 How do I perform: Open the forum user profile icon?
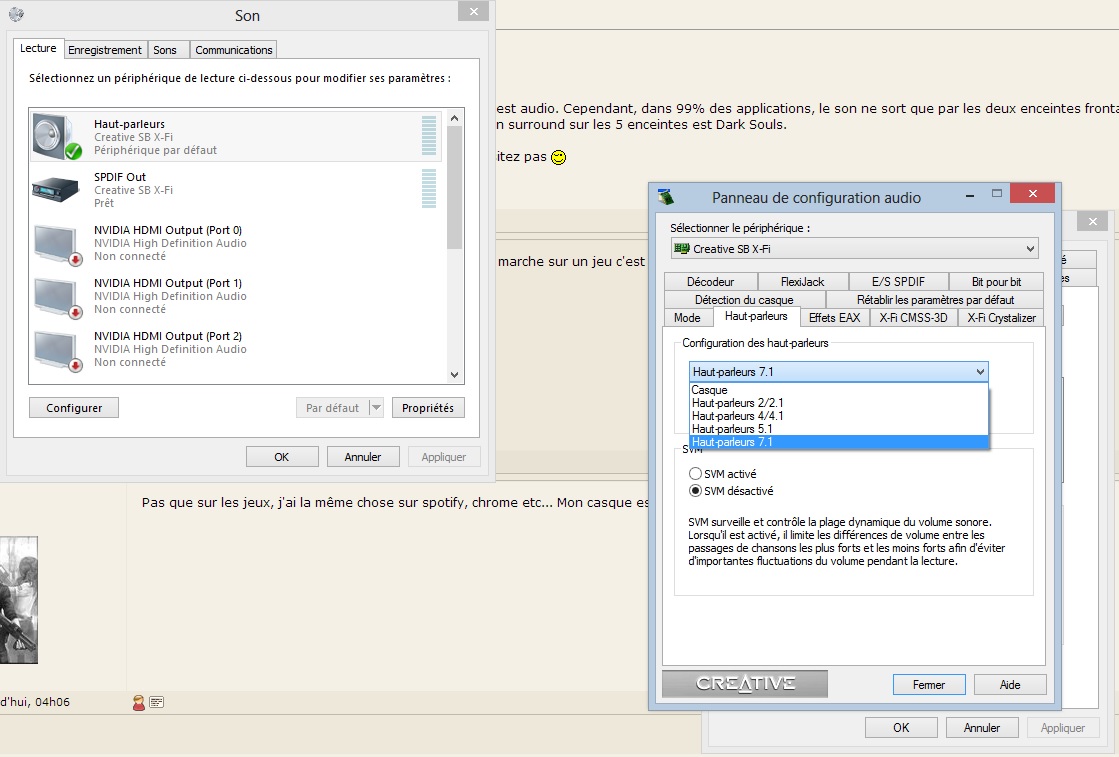[x=138, y=703]
